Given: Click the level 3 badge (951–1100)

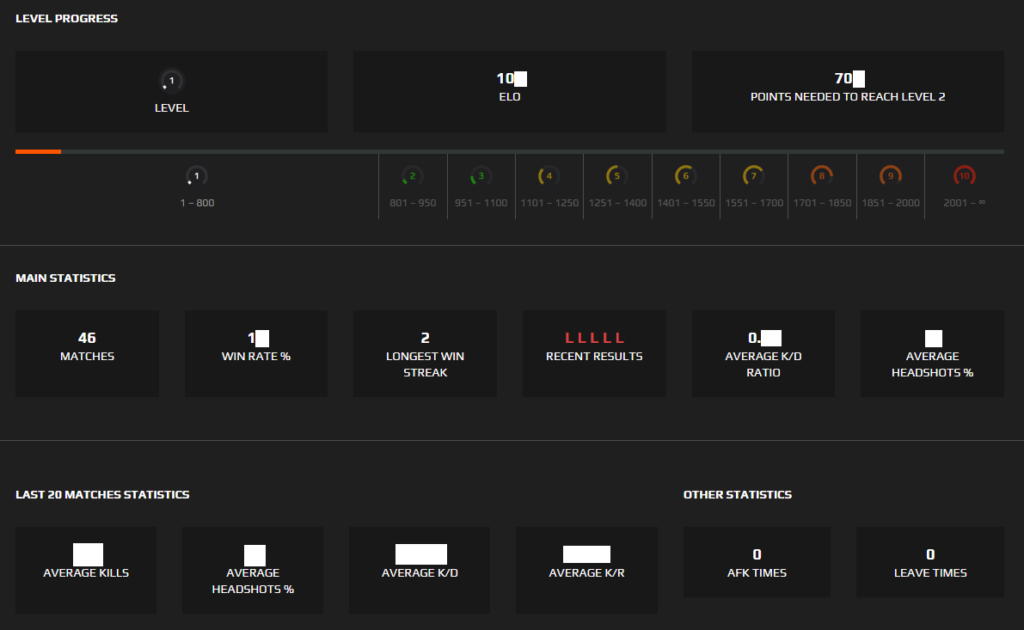Looking at the screenshot, I should (x=480, y=175).
